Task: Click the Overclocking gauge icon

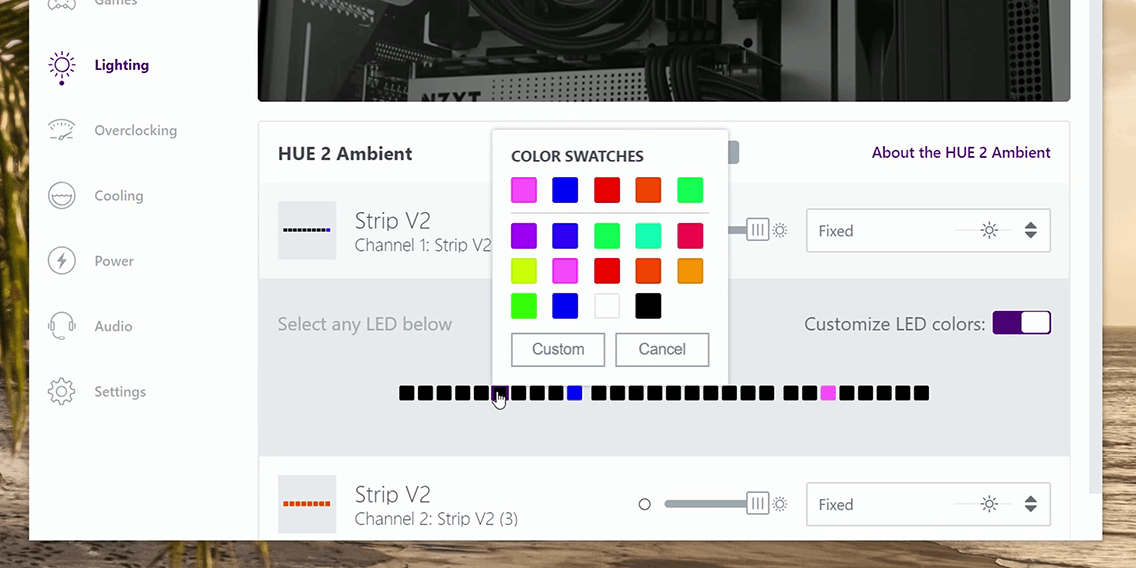Action: 62,130
